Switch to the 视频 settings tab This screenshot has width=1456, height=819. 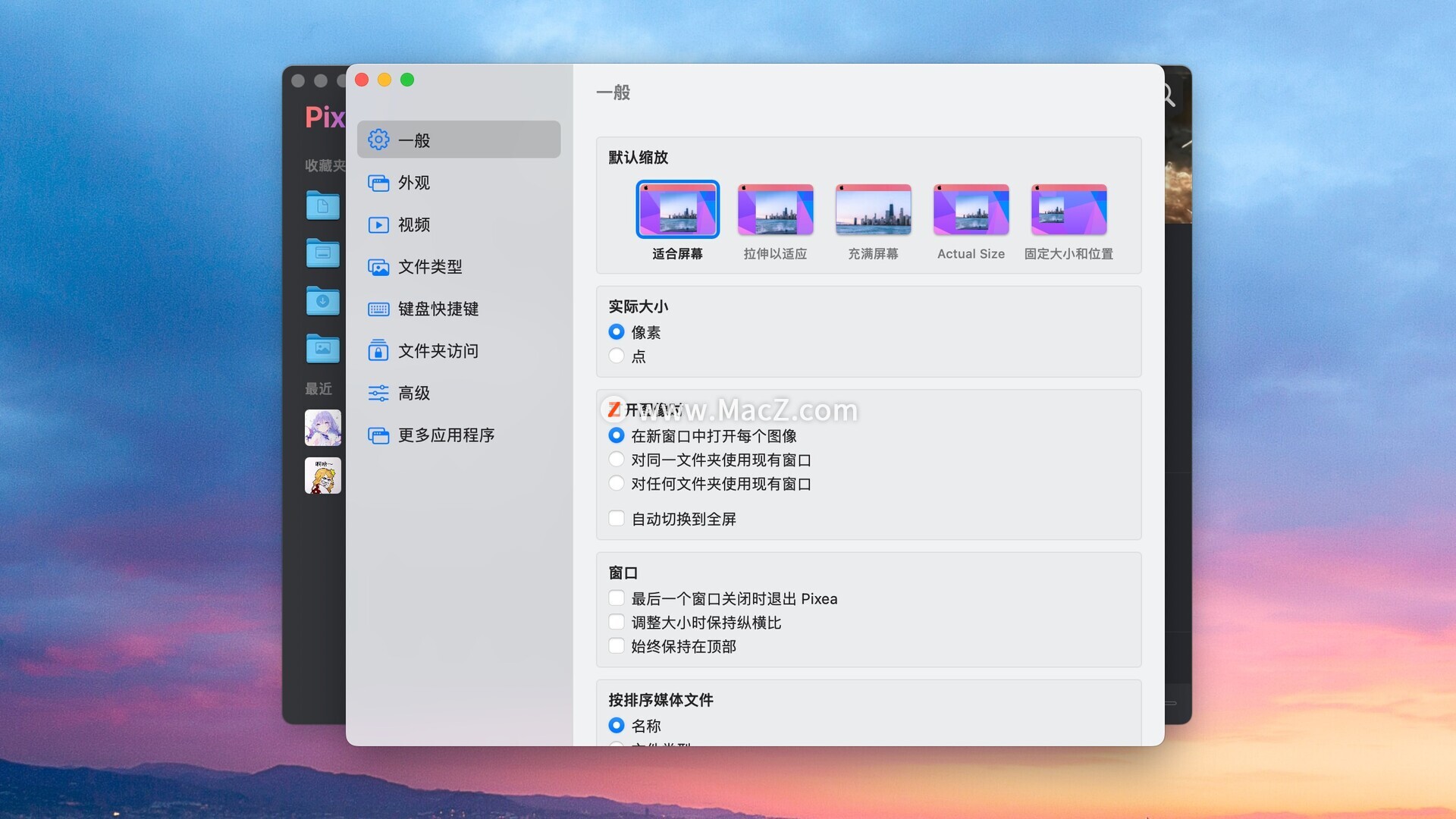[x=459, y=224]
